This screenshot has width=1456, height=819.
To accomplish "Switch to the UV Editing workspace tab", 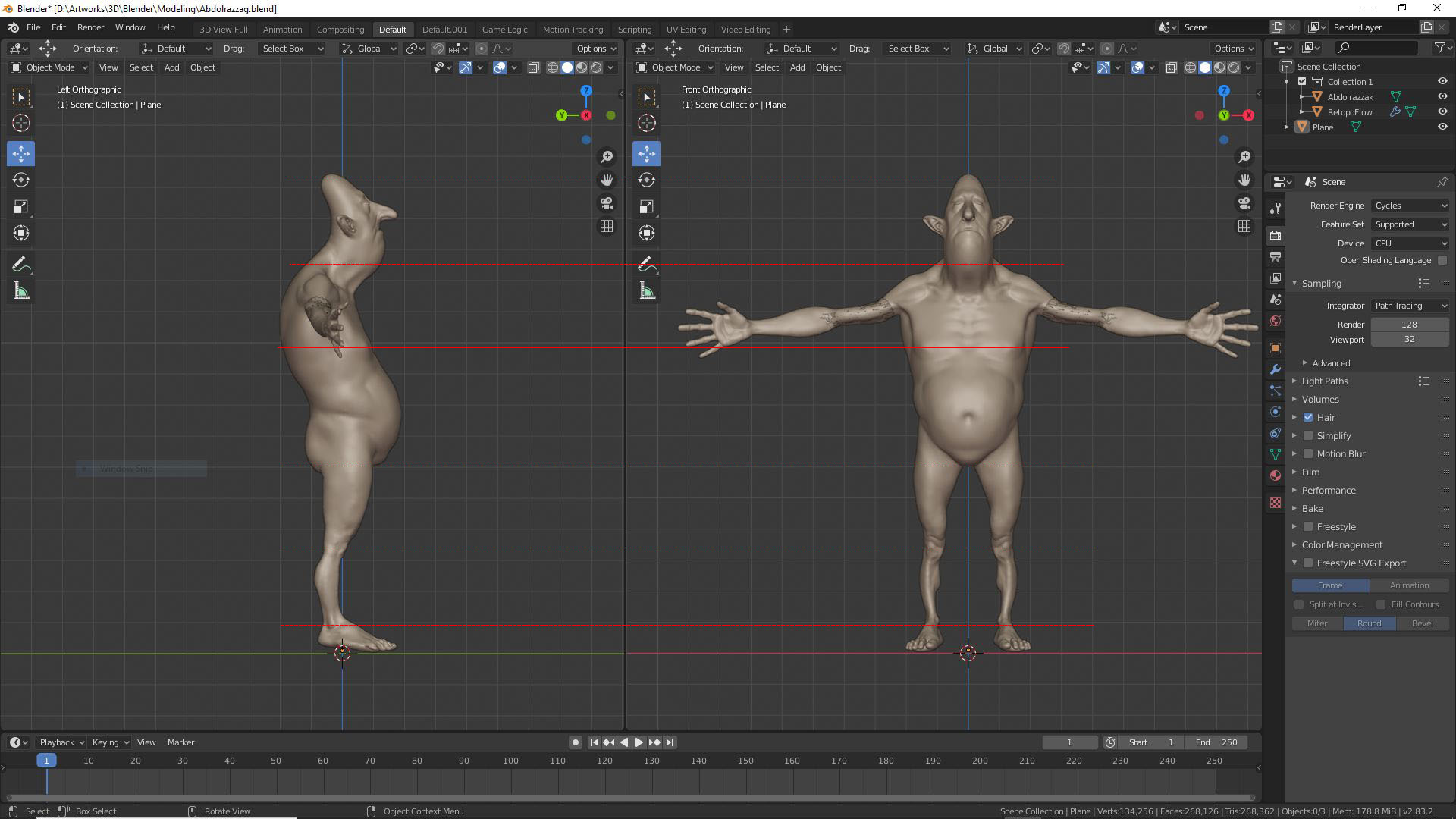I will 686,30.
